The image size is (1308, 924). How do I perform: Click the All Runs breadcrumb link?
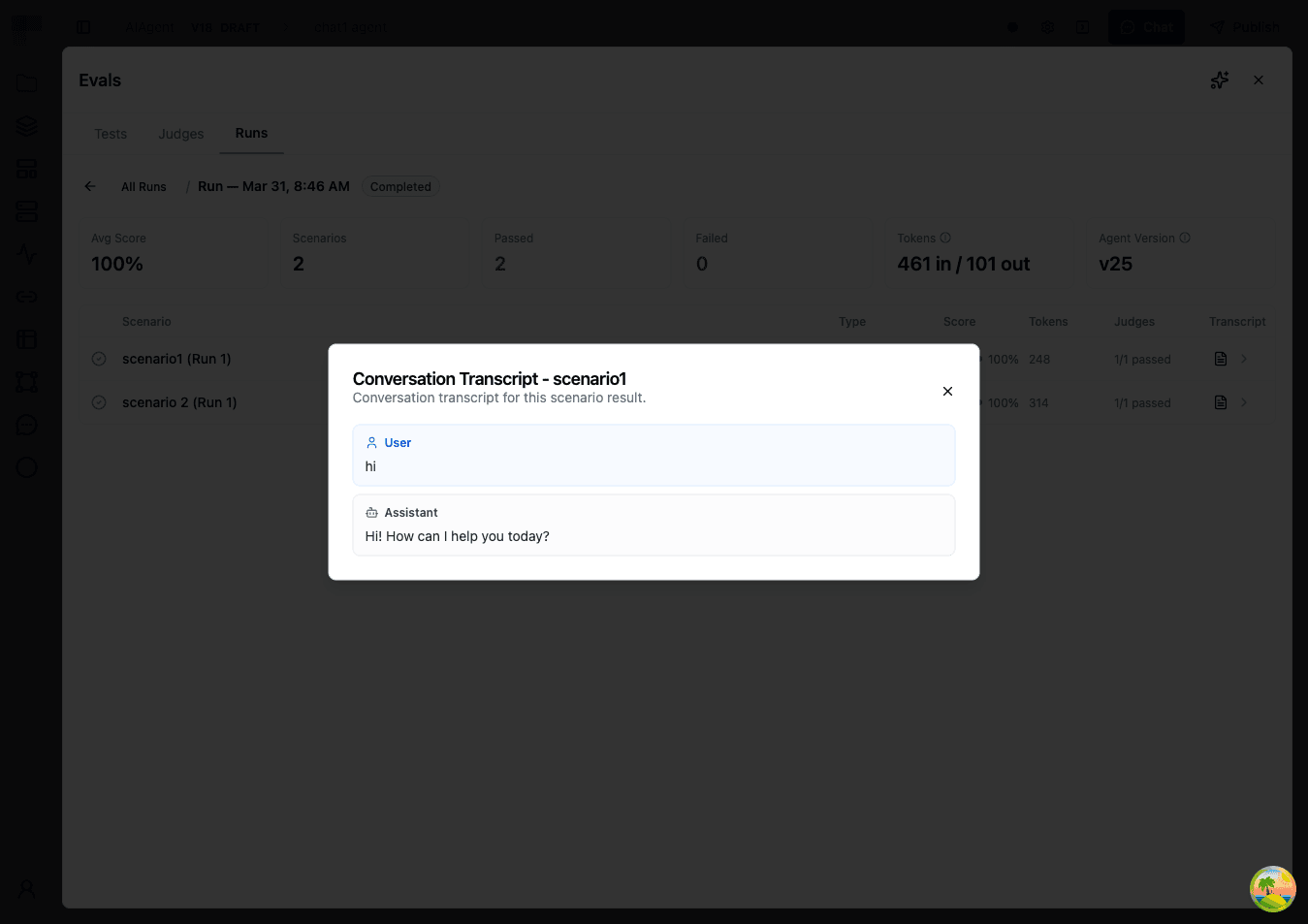144,185
